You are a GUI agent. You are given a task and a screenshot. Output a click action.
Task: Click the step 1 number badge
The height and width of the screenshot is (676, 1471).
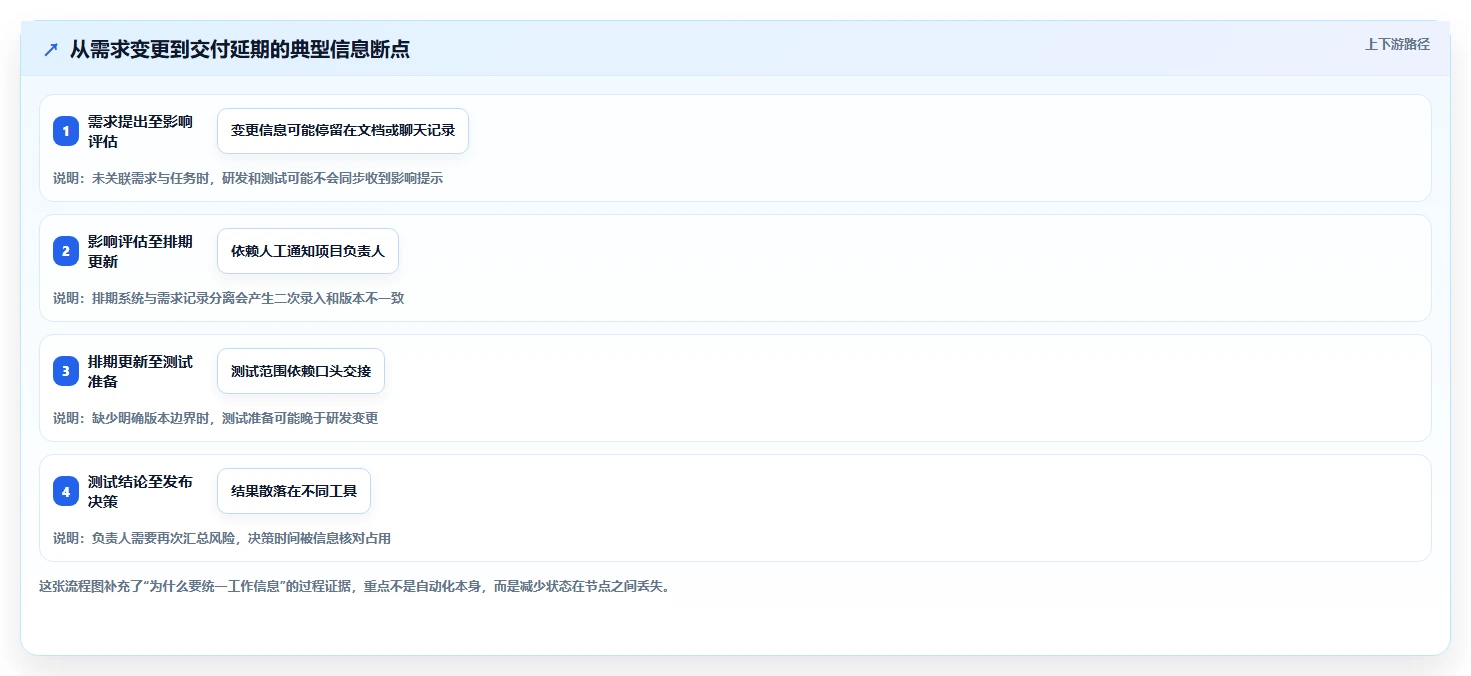[x=66, y=131]
